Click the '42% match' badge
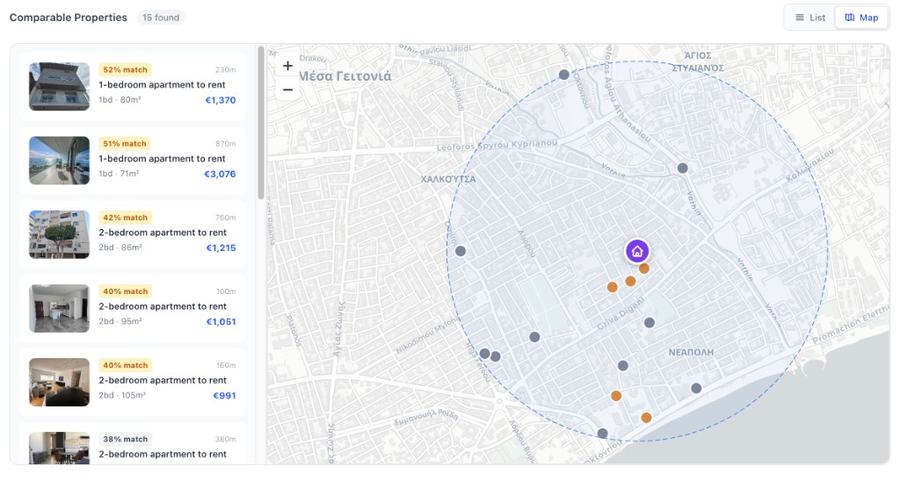This screenshot has height=481, width=900. pyautogui.click(x=125, y=218)
